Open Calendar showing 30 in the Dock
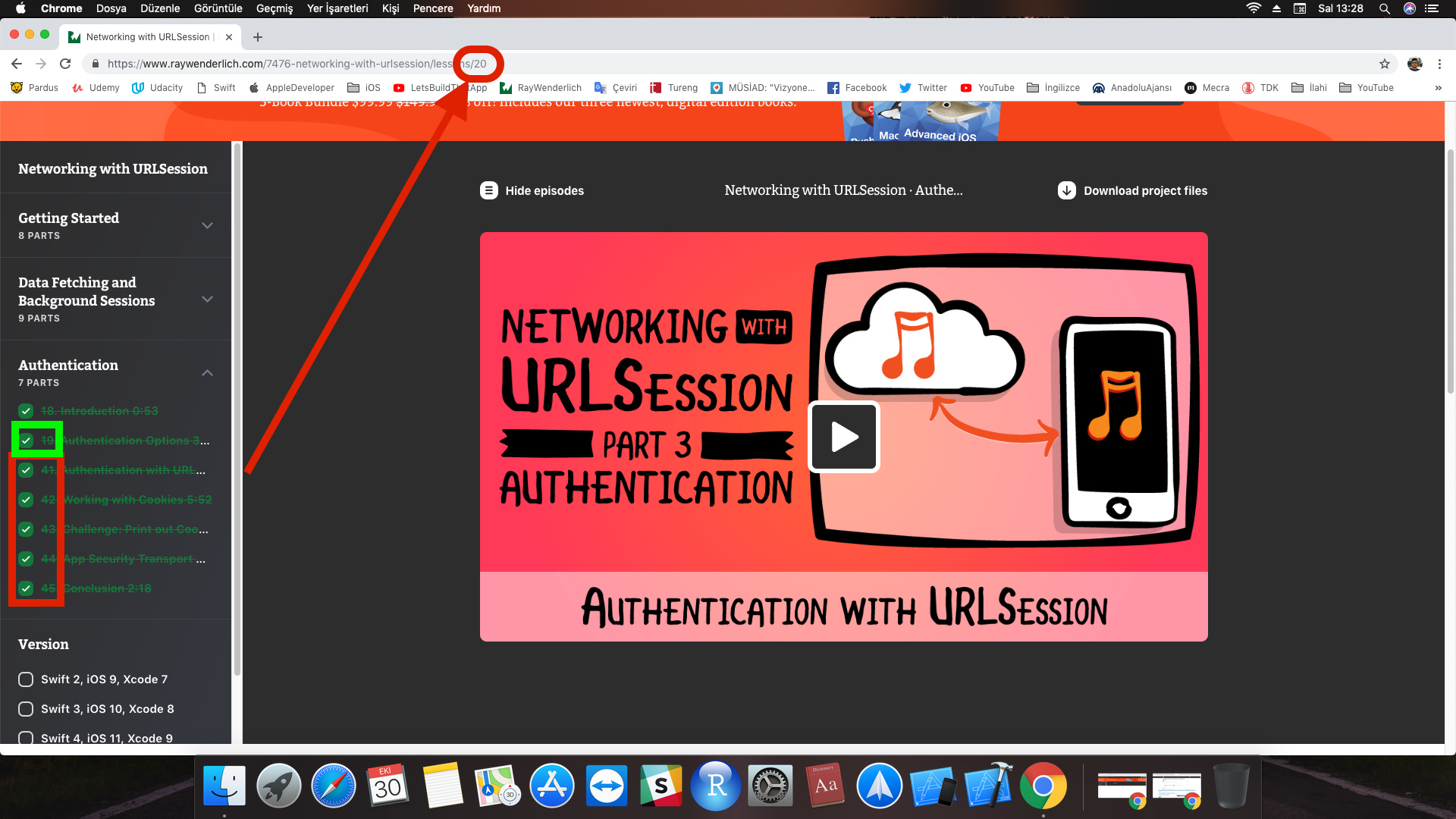Screen dimensions: 1456x819 coord(388,786)
